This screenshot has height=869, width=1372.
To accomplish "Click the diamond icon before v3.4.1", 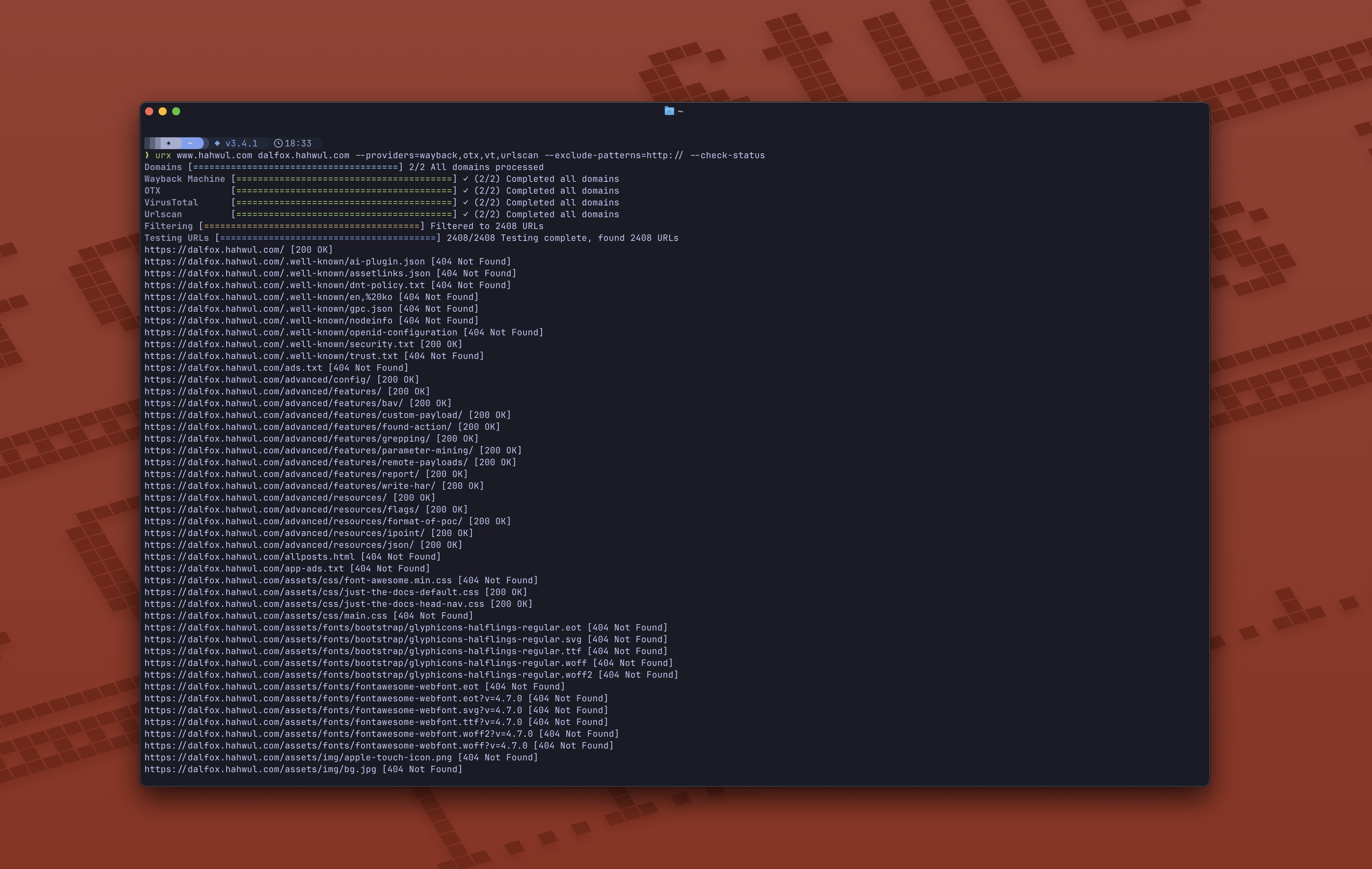I will [217, 143].
